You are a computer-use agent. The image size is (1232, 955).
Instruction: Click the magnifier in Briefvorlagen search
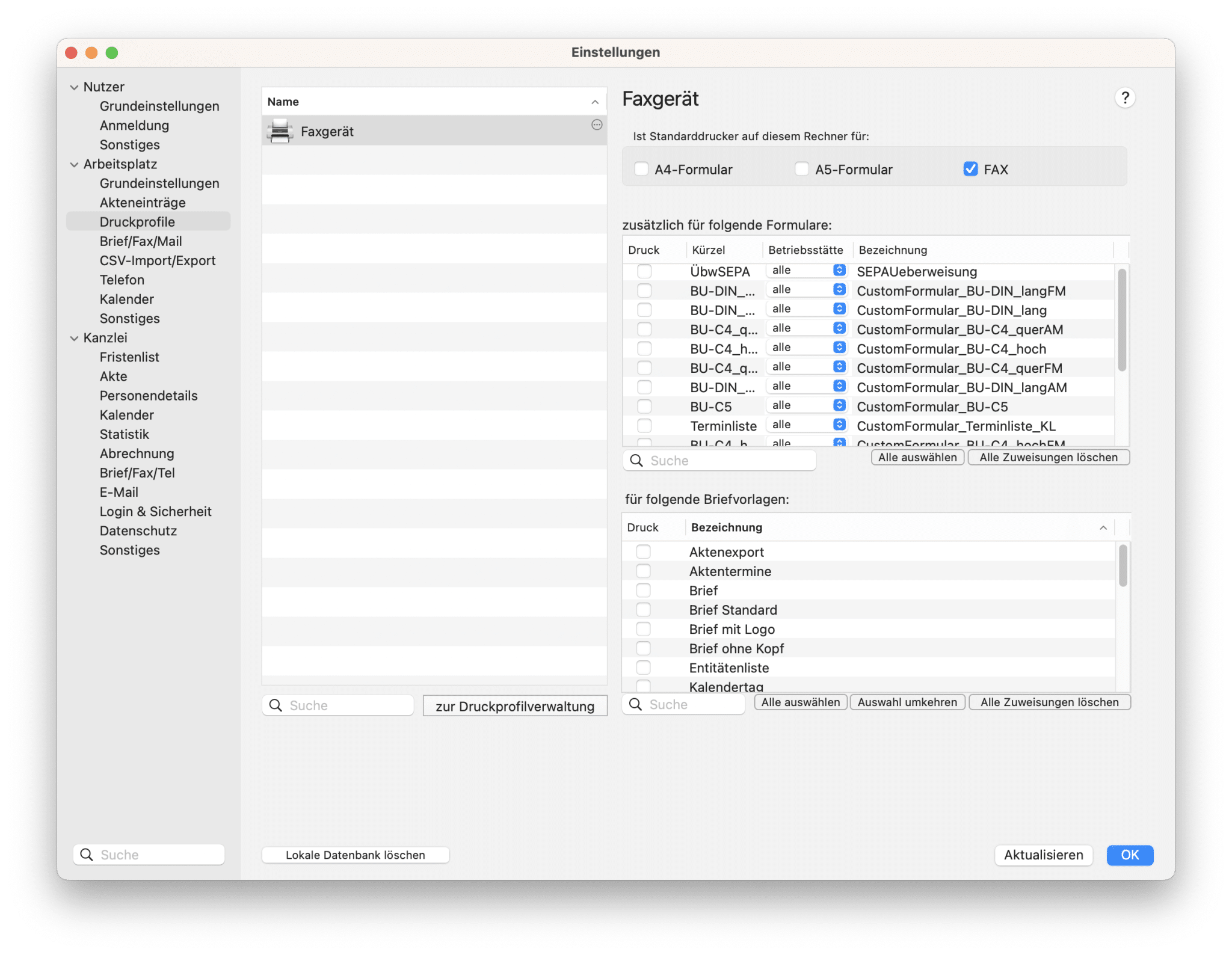point(635,704)
